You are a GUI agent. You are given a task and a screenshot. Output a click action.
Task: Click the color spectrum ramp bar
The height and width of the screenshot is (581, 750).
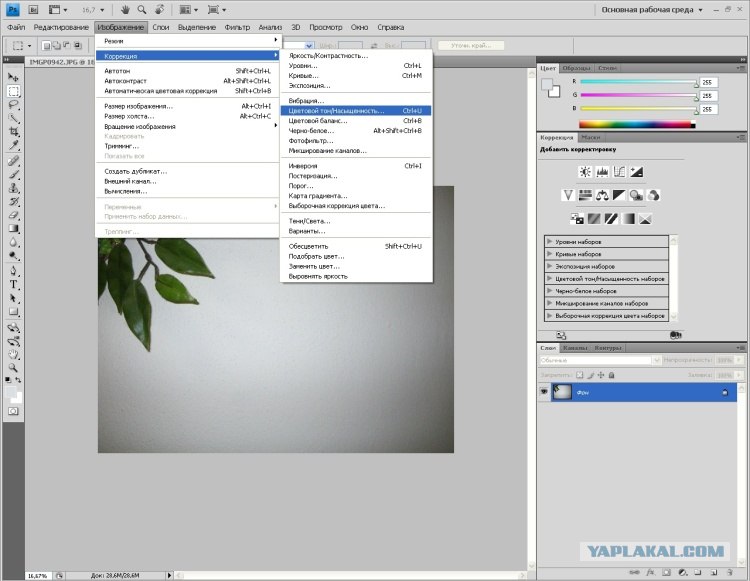[637, 125]
